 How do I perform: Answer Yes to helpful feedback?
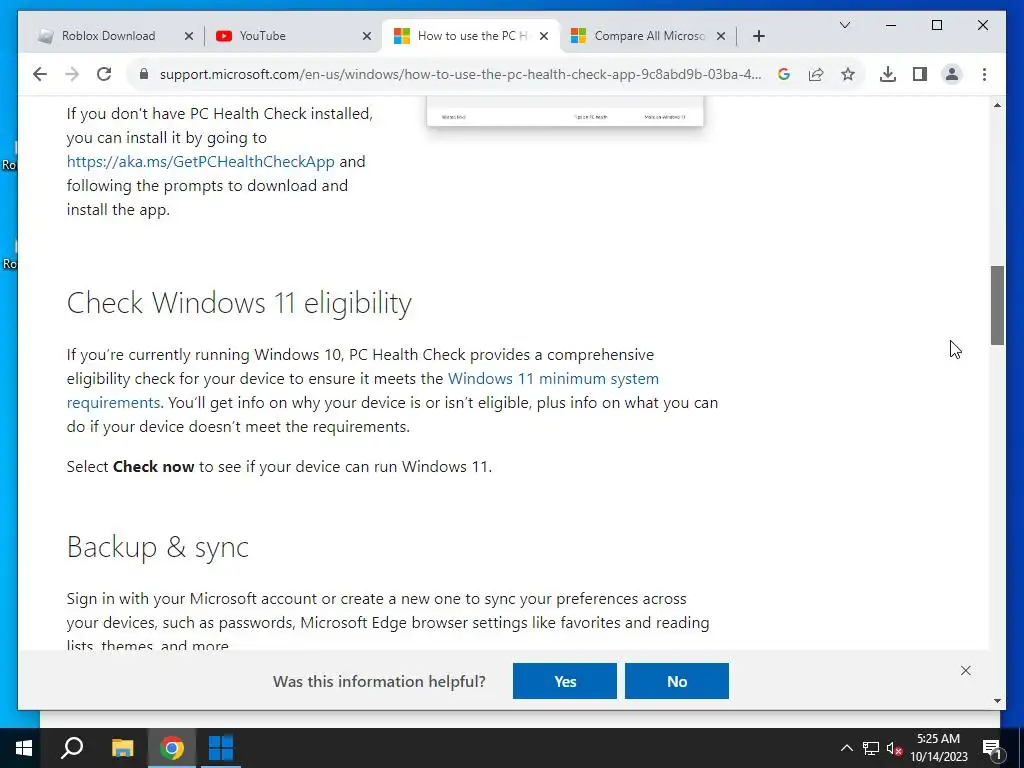click(565, 681)
